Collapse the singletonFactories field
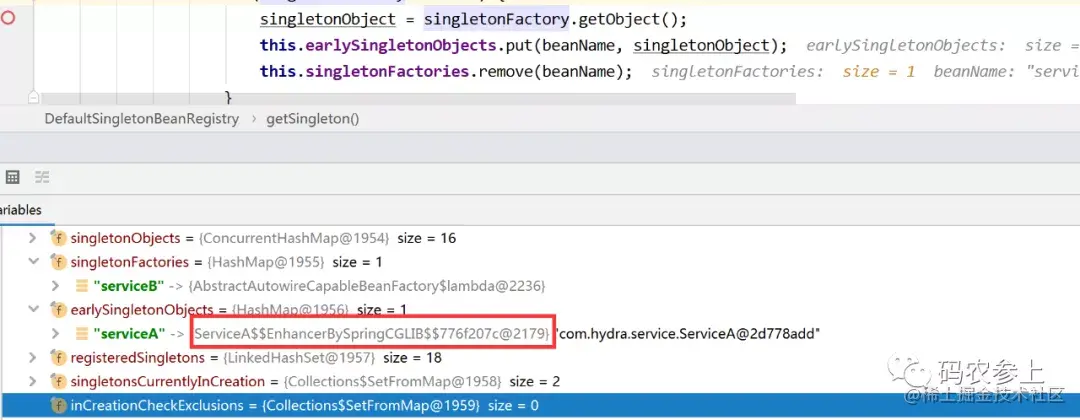Viewport: 1080px width, 420px height. point(32,262)
